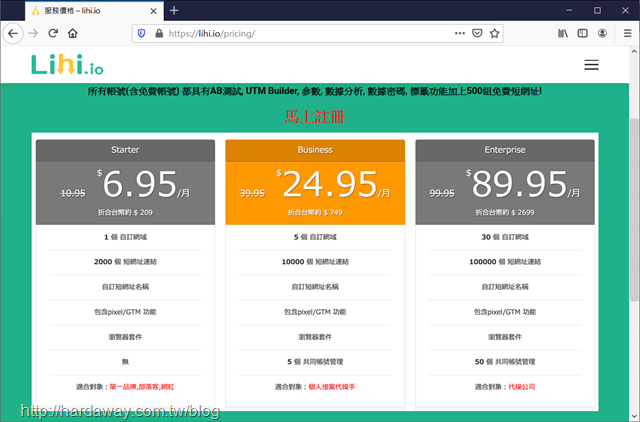Click the crossed-out 39.95 price
Image resolution: width=640 pixels, height=422 pixels.
(x=252, y=193)
